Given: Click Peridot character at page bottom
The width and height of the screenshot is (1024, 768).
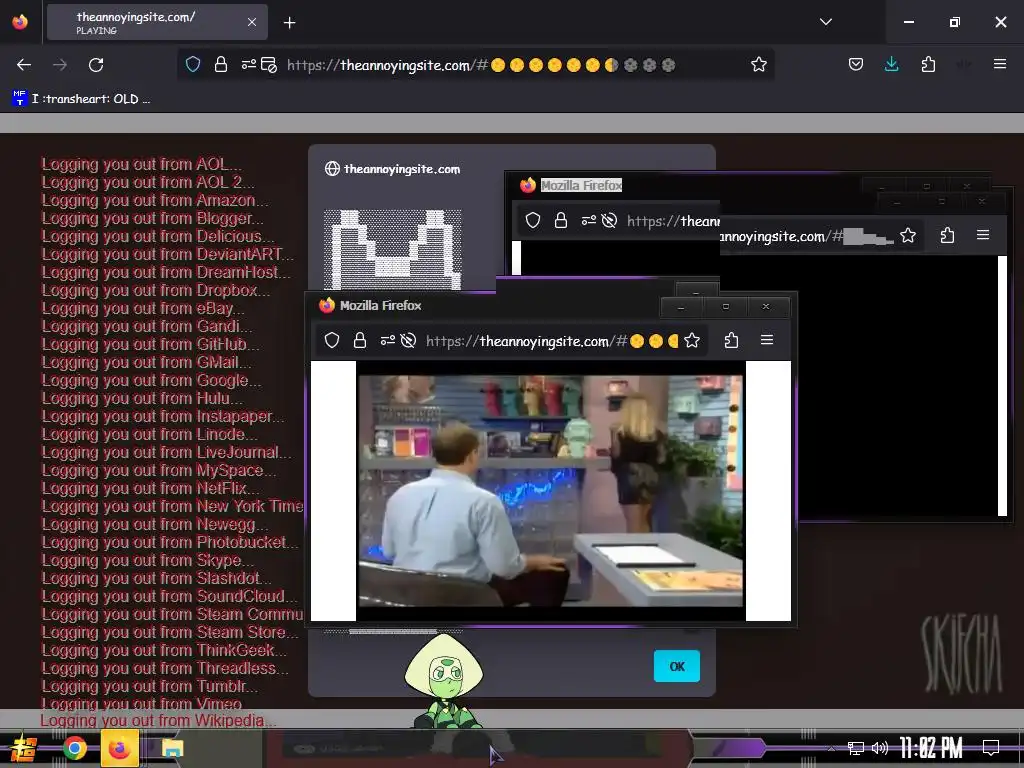Looking at the screenshot, I should coord(444,681).
